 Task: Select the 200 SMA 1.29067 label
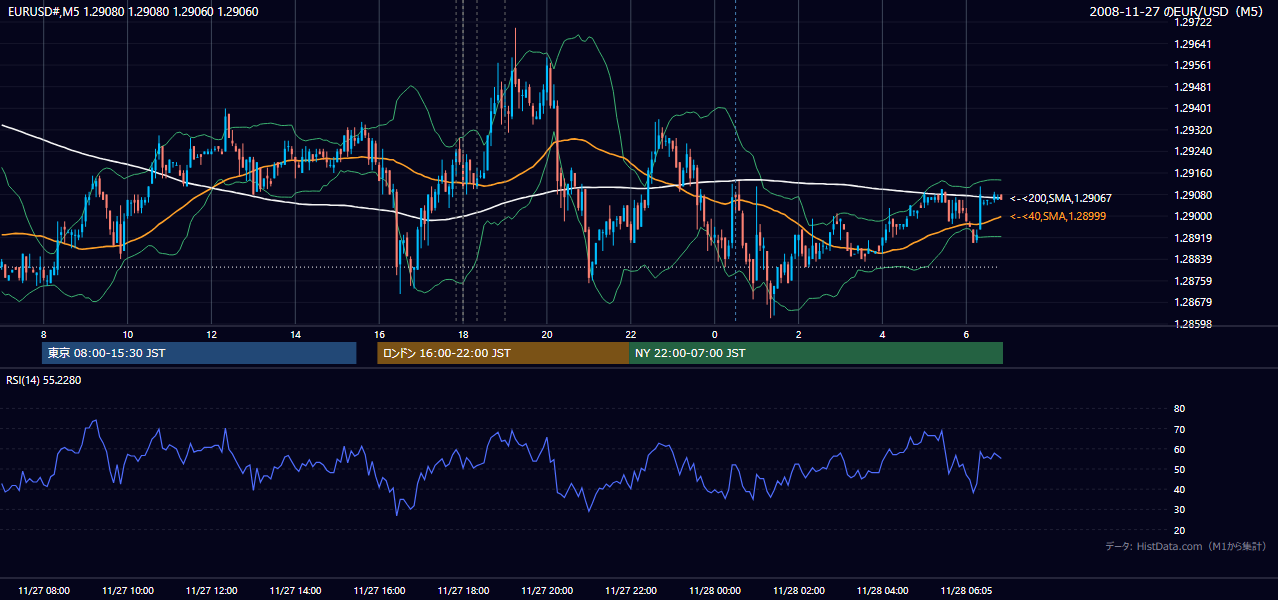coord(1060,199)
